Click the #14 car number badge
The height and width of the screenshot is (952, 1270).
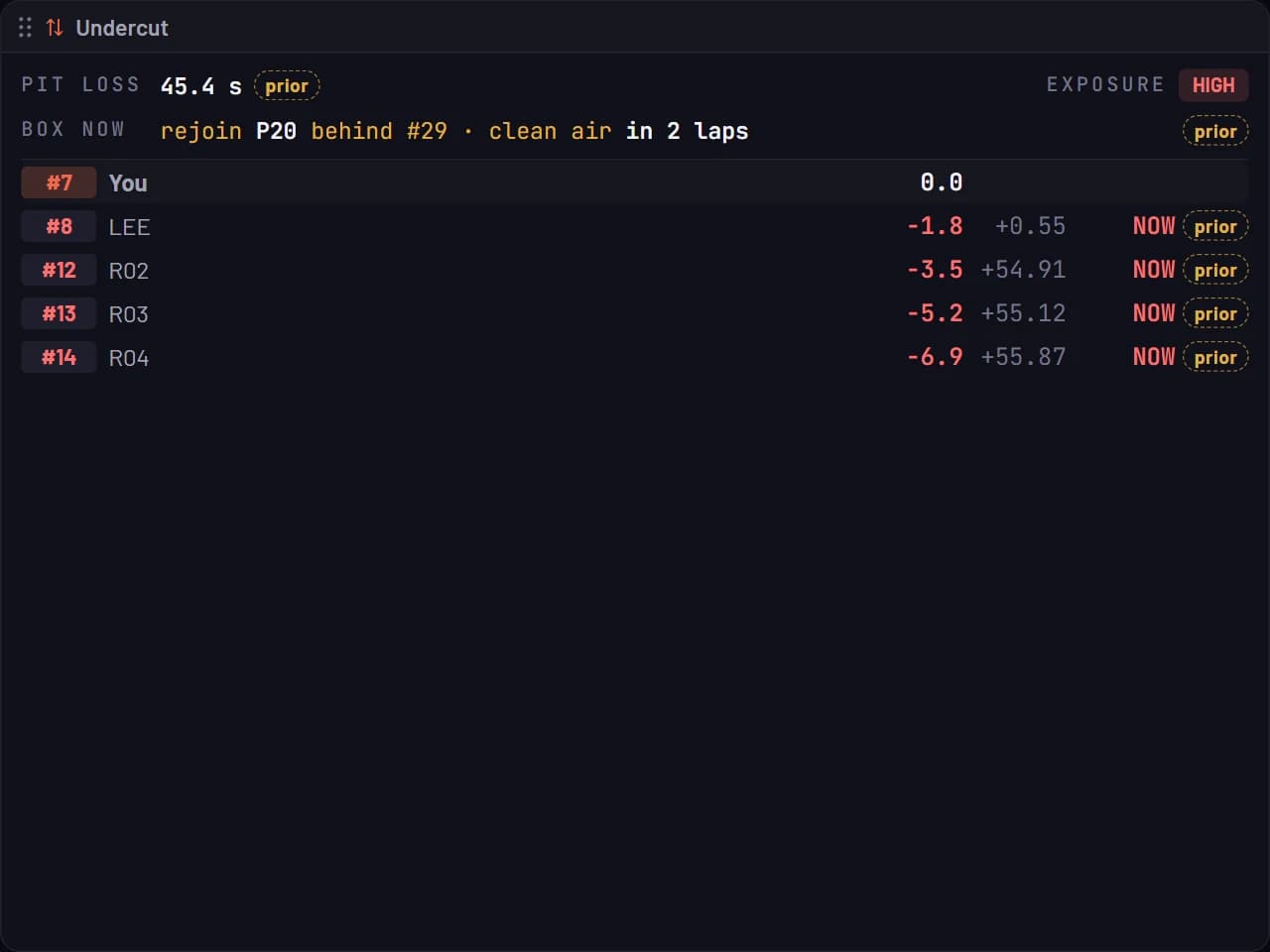pos(59,357)
